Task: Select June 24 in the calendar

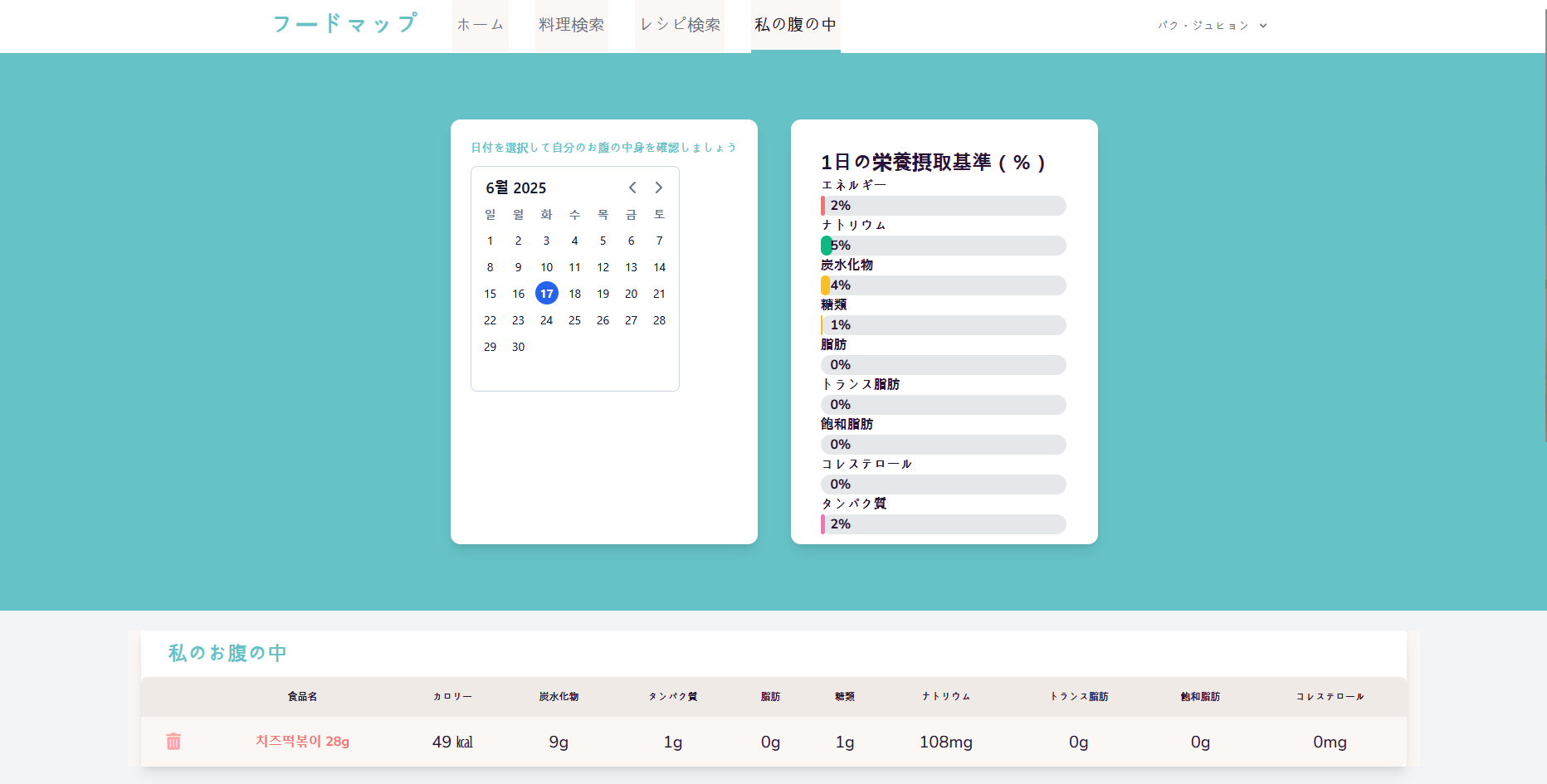Action: [x=547, y=320]
